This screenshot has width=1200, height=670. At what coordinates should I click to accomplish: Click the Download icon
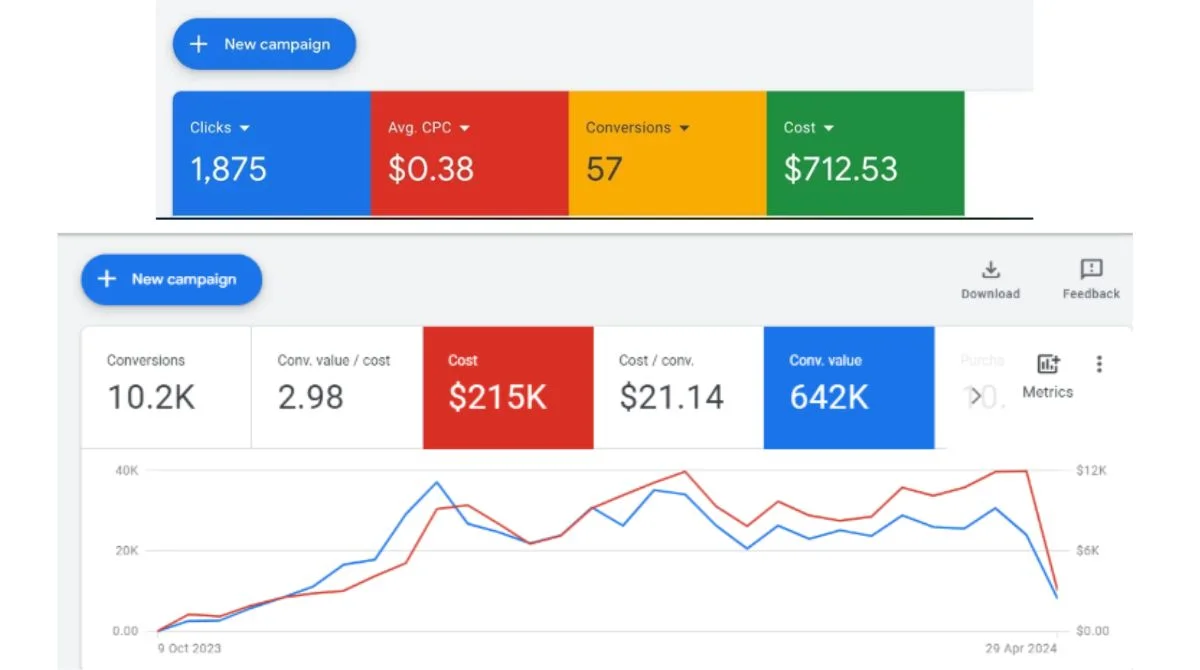tap(991, 270)
